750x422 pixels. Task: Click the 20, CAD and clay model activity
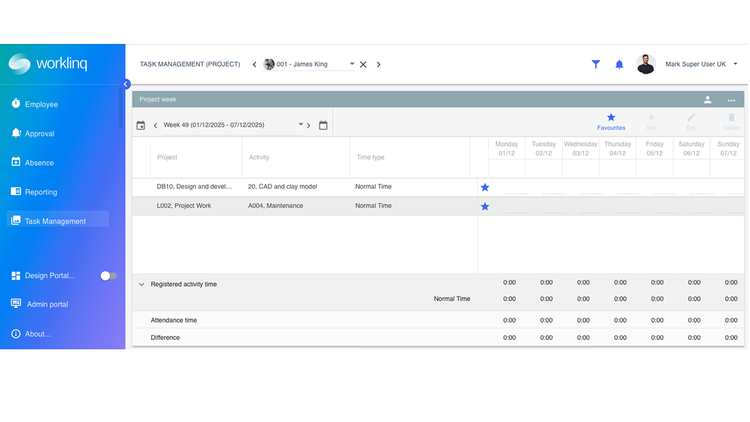(282, 187)
